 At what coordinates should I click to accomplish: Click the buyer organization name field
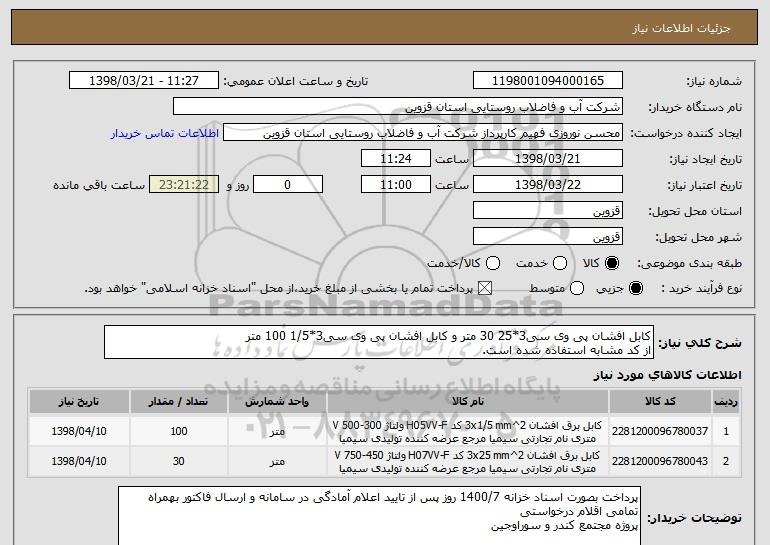(398, 107)
